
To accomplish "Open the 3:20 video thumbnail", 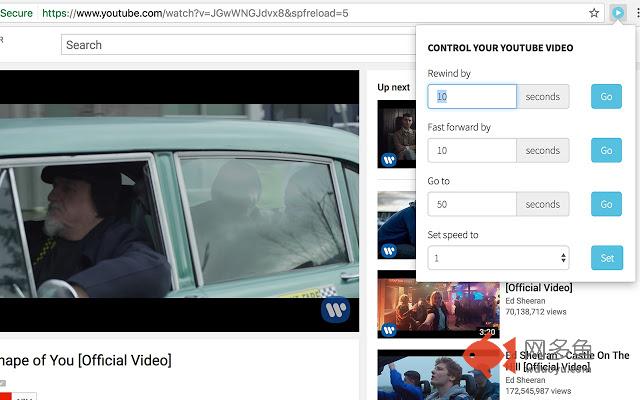I will tap(437, 305).
